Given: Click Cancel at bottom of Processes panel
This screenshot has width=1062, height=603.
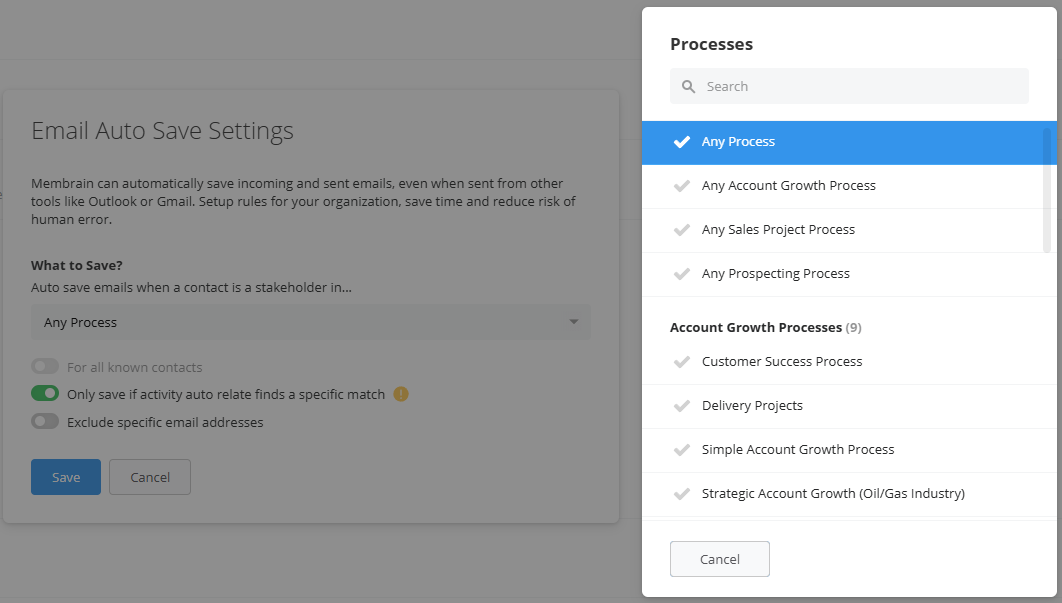Looking at the screenshot, I should (719, 559).
